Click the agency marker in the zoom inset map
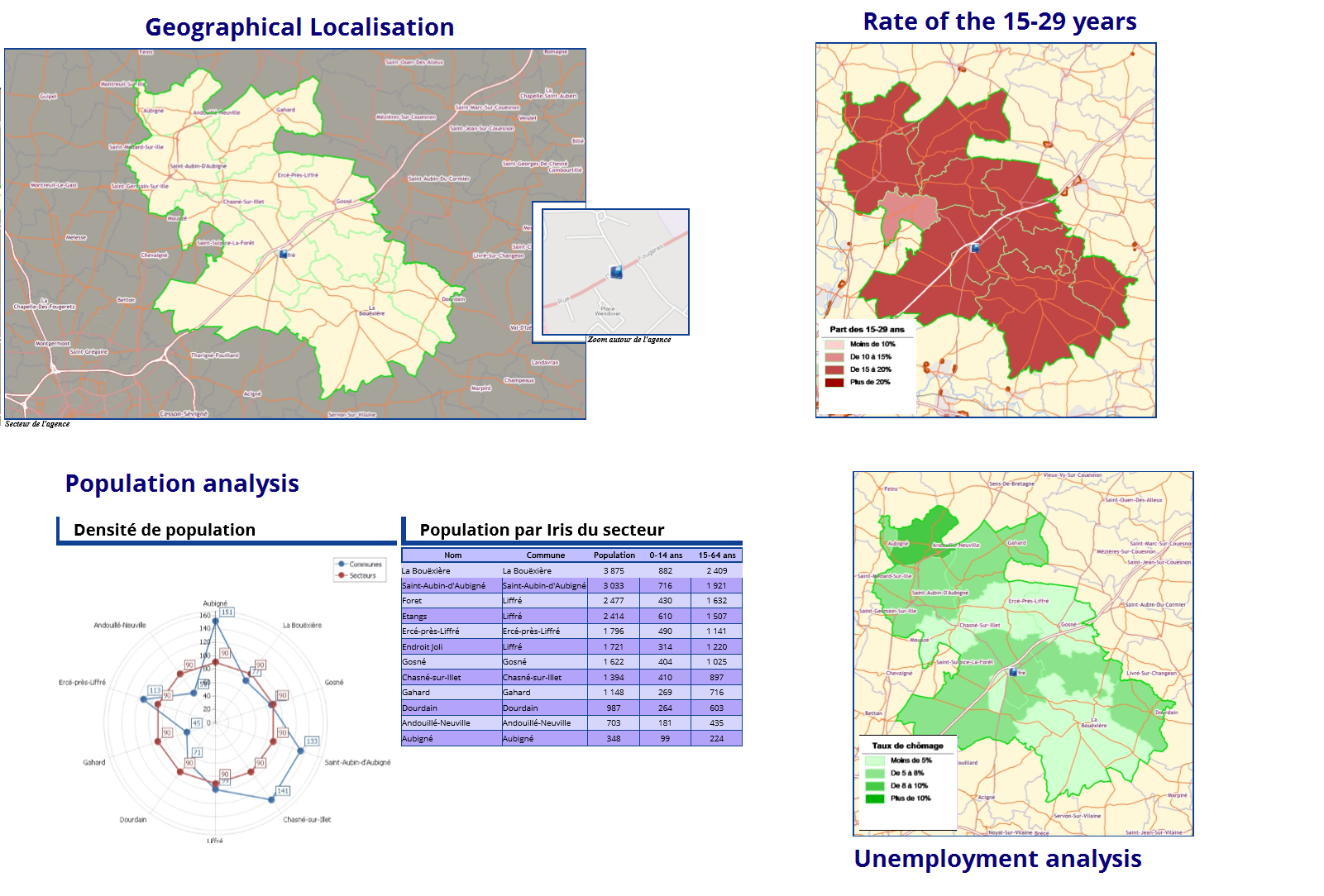Screen dimensions: 1324x896 point(616,272)
